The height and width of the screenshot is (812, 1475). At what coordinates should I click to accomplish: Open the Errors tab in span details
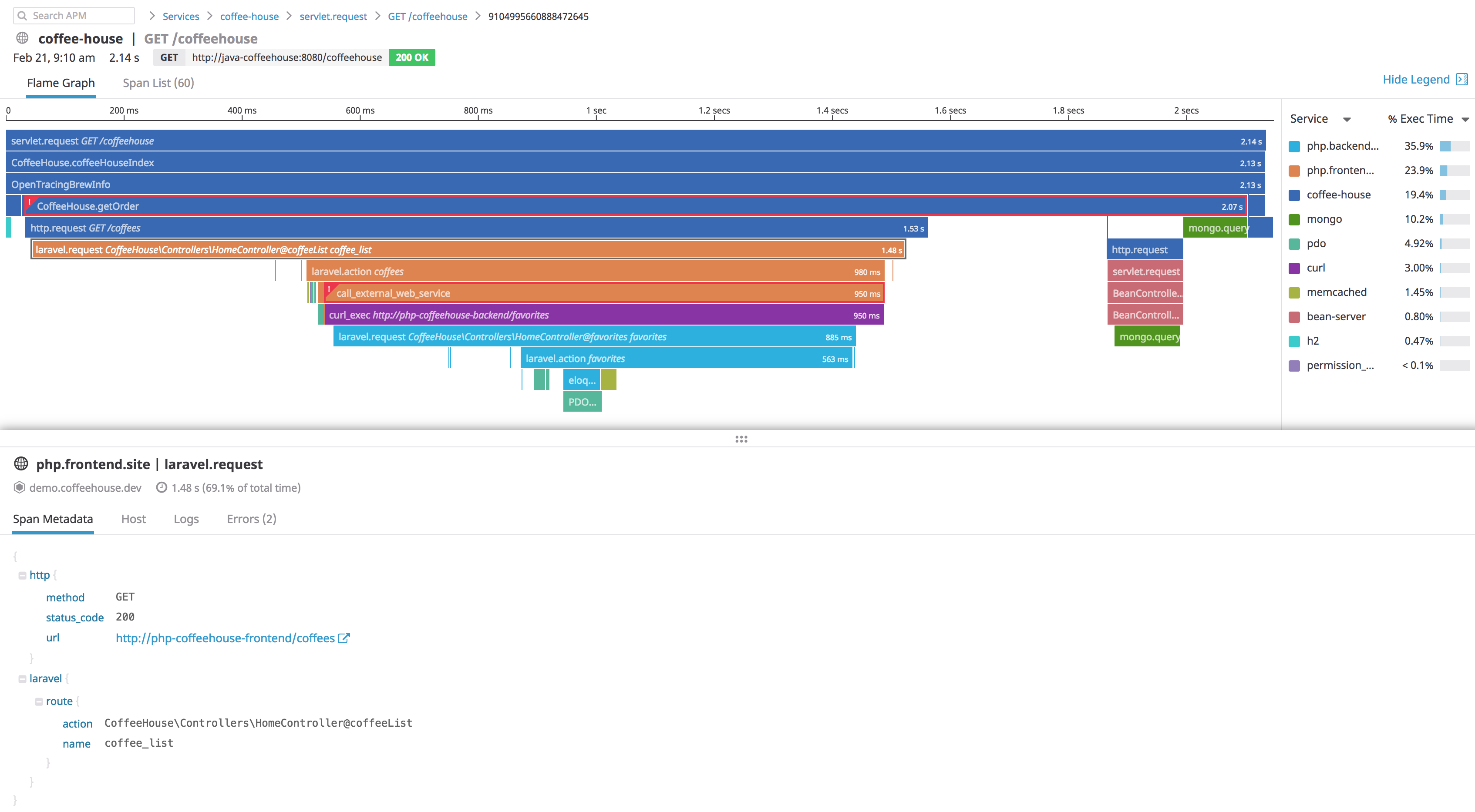251,519
